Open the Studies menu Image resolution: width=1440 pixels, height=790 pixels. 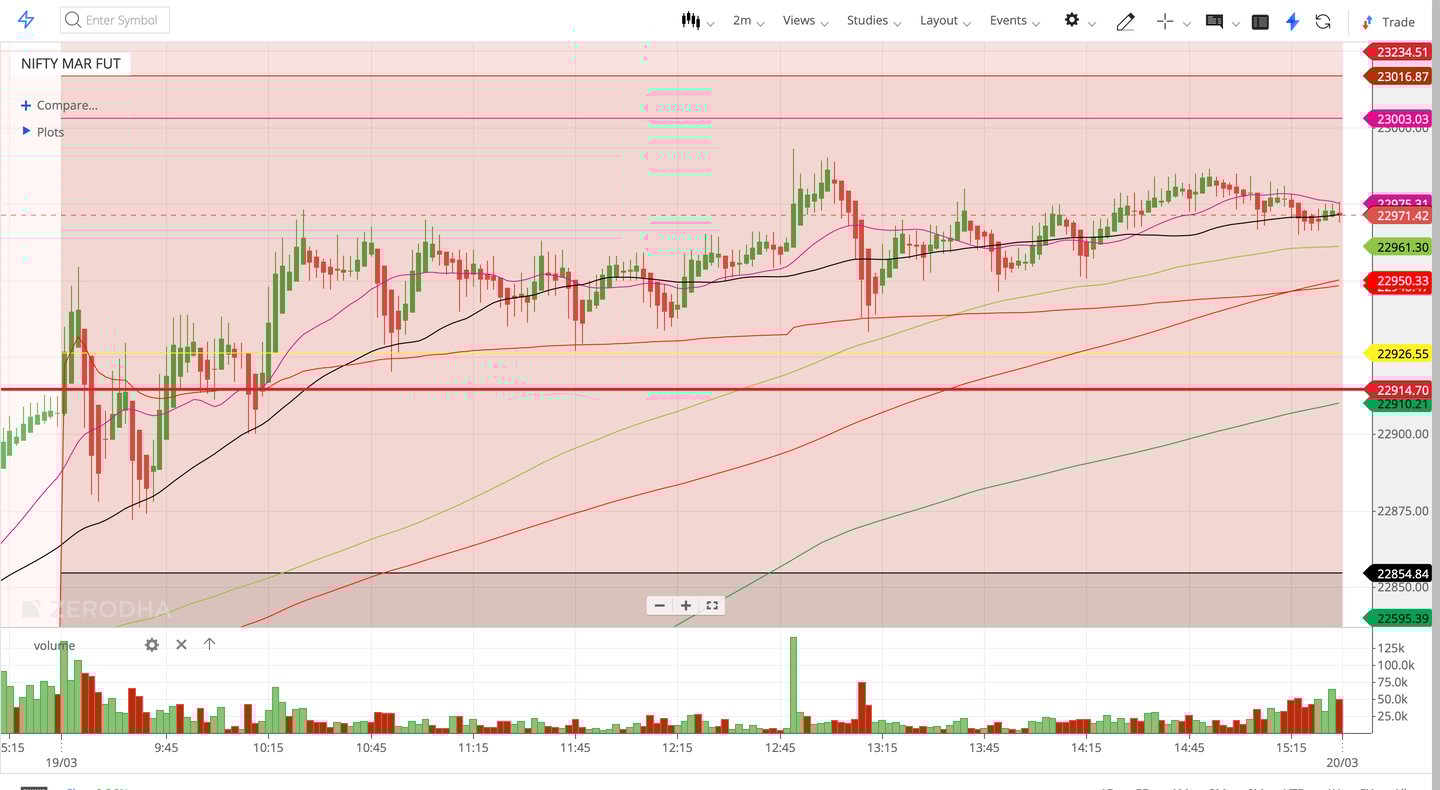874,21
